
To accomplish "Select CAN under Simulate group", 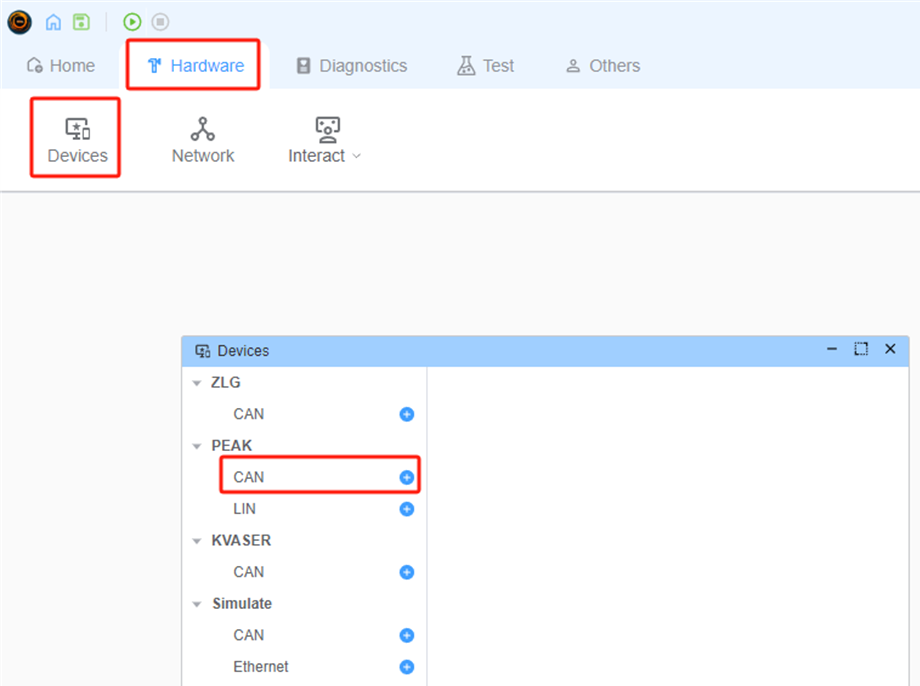I will (x=249, y=635).
